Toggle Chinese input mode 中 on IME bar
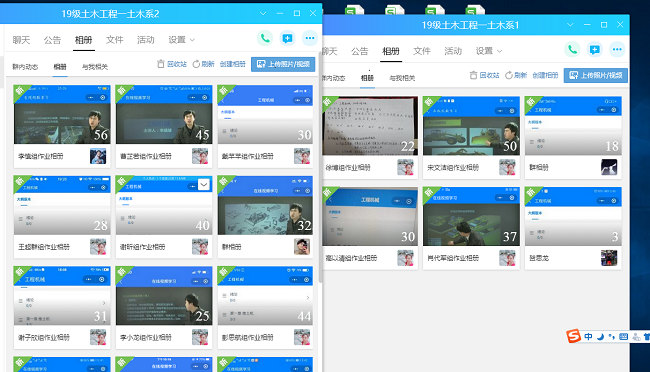The height and width of the screenshot is (372, 650). [588, 336]
